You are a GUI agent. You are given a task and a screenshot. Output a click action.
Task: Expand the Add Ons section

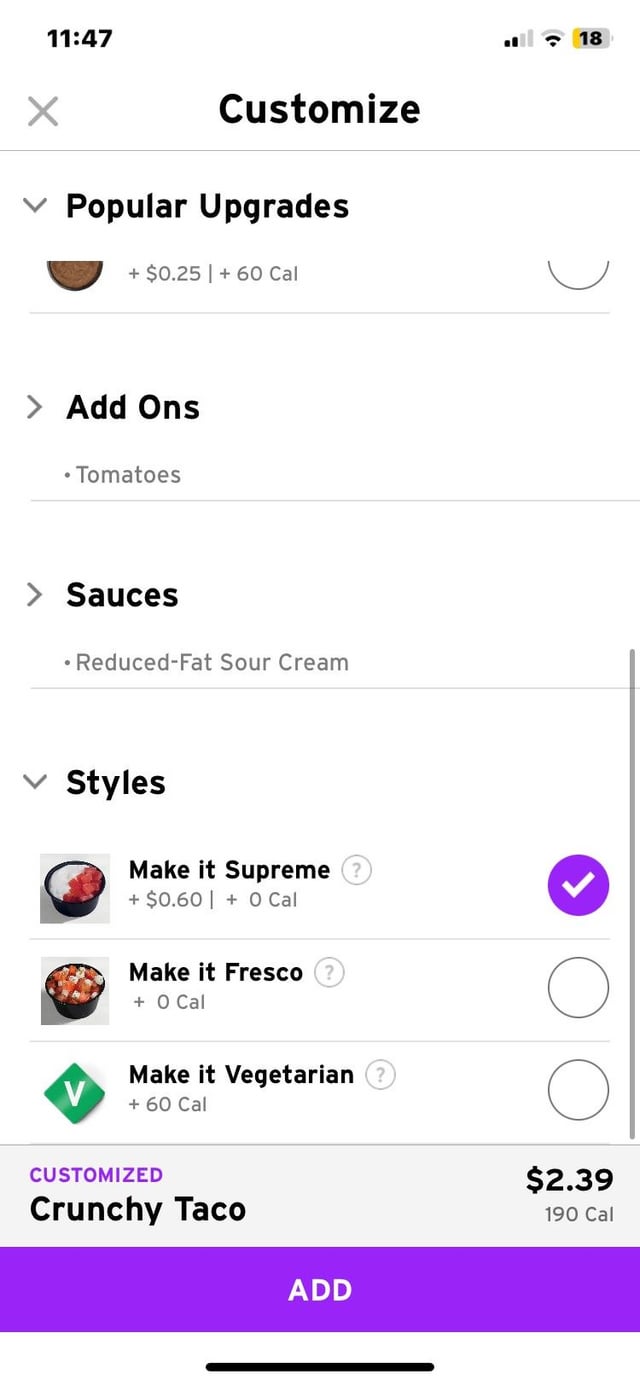(35, 407)
